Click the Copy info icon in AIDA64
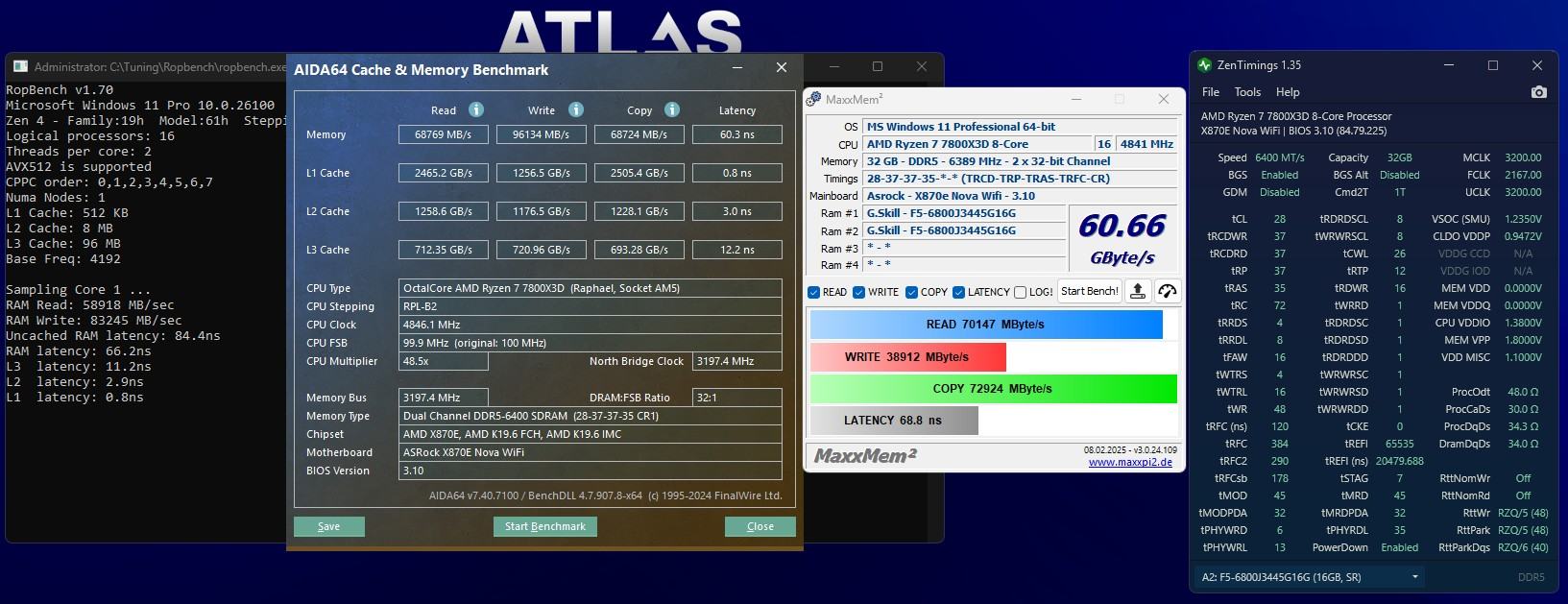 coord(672,109)
